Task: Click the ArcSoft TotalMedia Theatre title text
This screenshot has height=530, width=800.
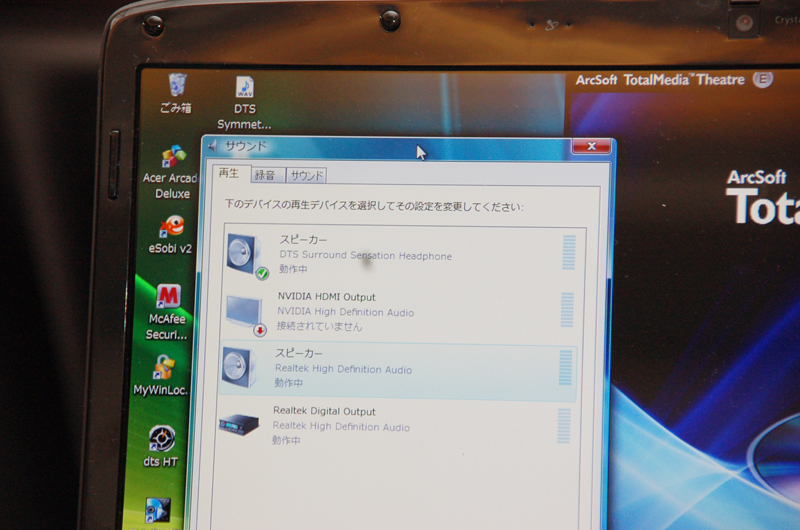Action: [x=660, y=80]
